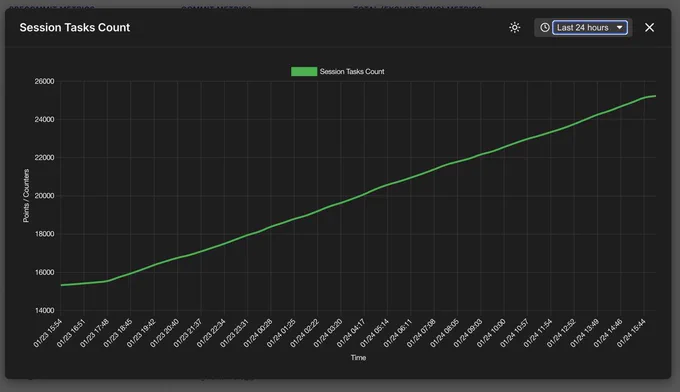This screenshot has width=680, height=392.
Task: Open the Last 24 hours time range dropdown
Action: click(x=590, y=27)
